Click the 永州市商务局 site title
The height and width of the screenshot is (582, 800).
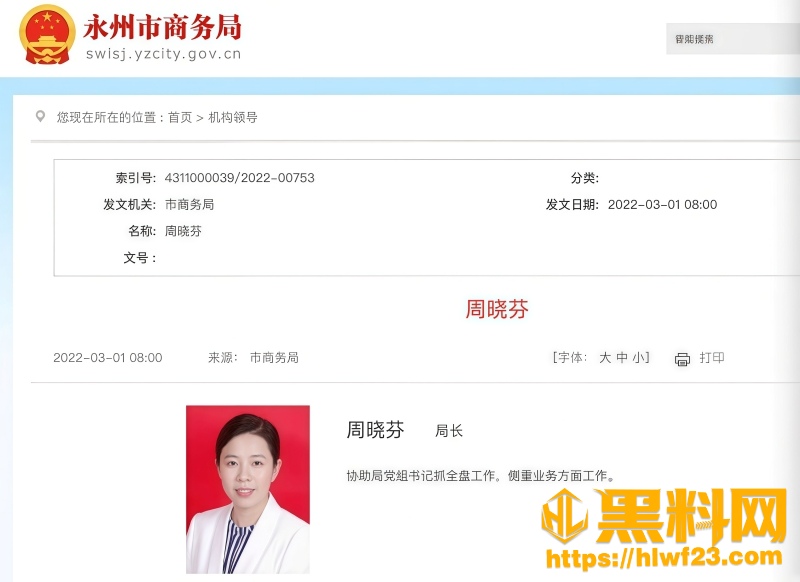click(x=162, y=27)
